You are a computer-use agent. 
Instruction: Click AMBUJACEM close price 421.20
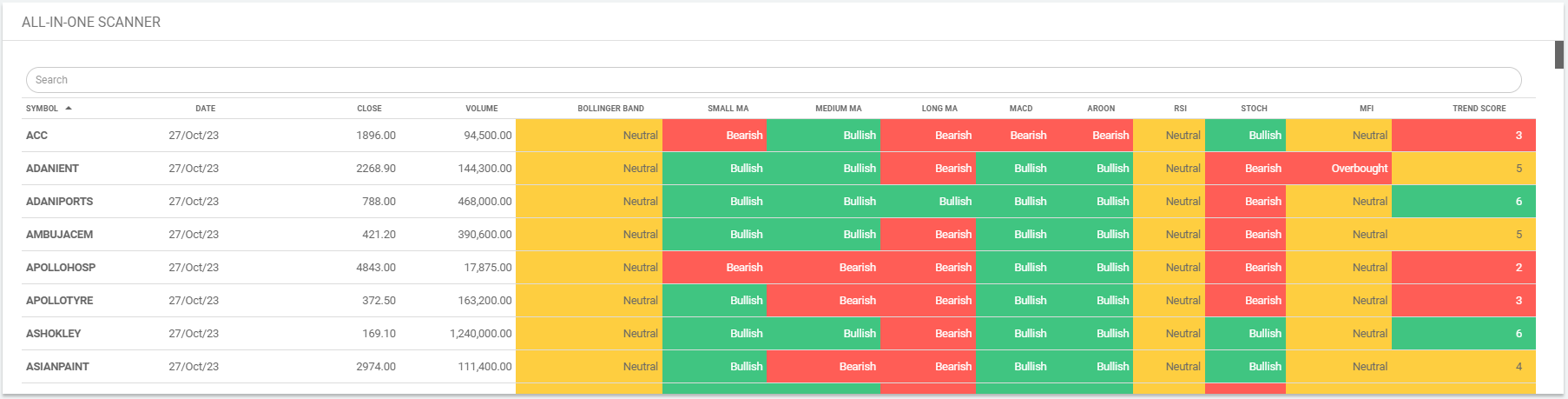379,235
